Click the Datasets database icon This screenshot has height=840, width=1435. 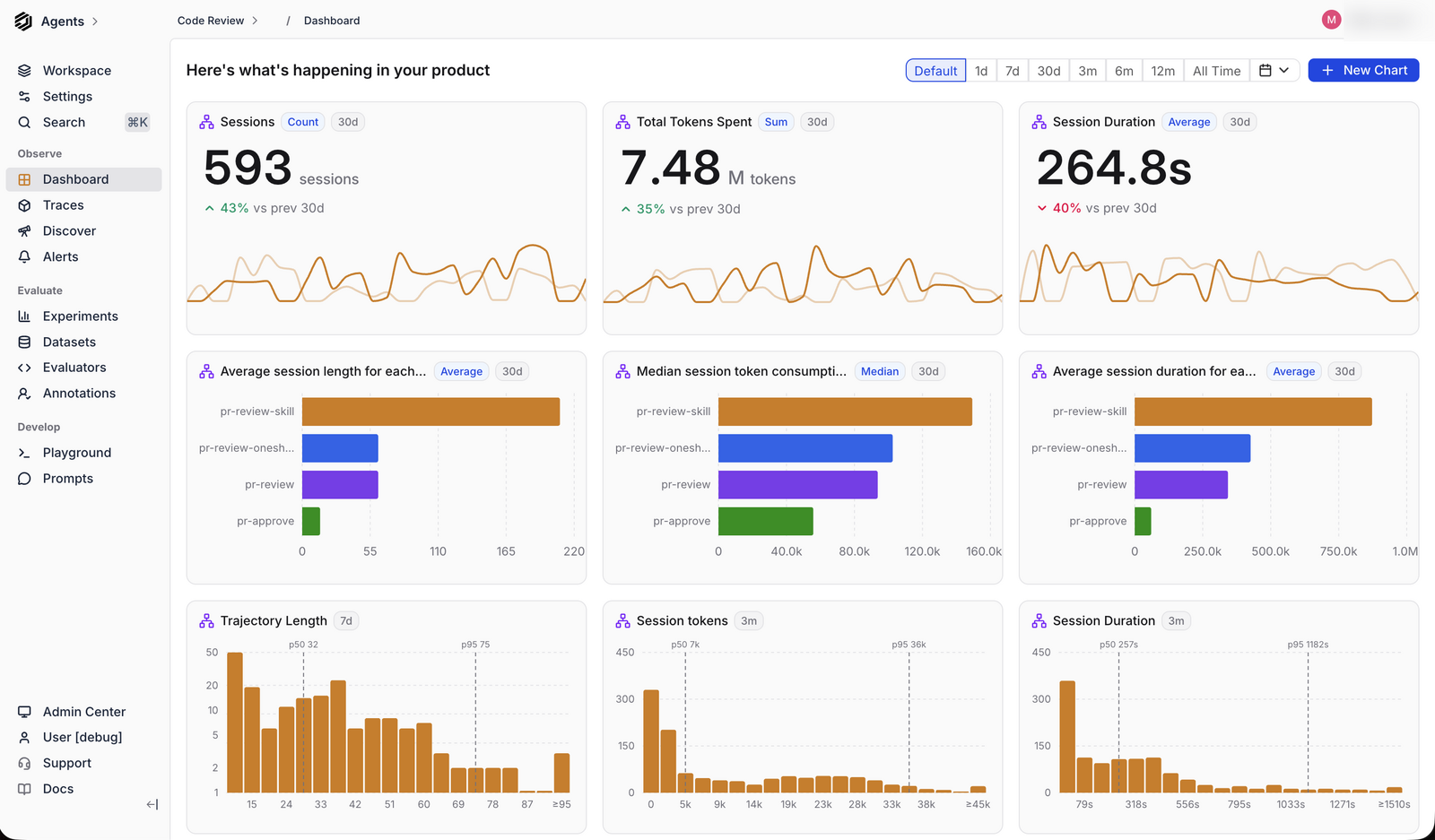24,342
